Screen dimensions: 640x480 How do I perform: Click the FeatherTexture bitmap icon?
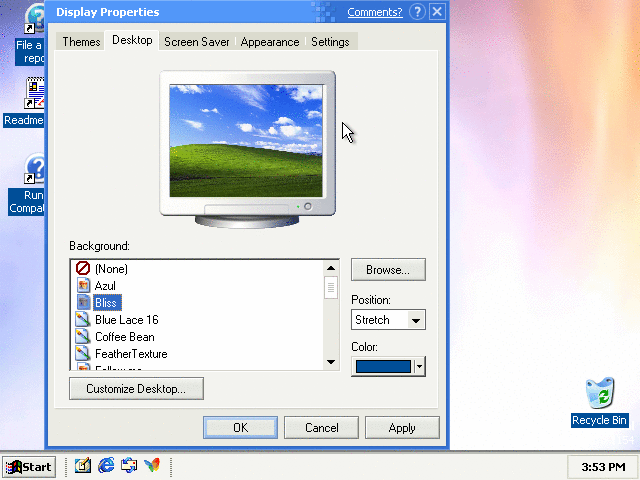83,353
